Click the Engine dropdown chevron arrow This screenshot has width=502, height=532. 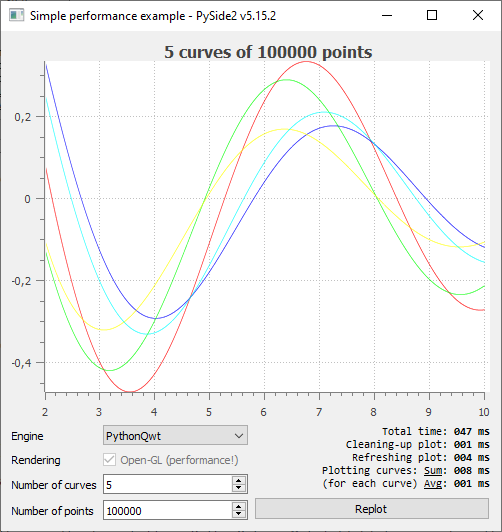pos(239,436)
